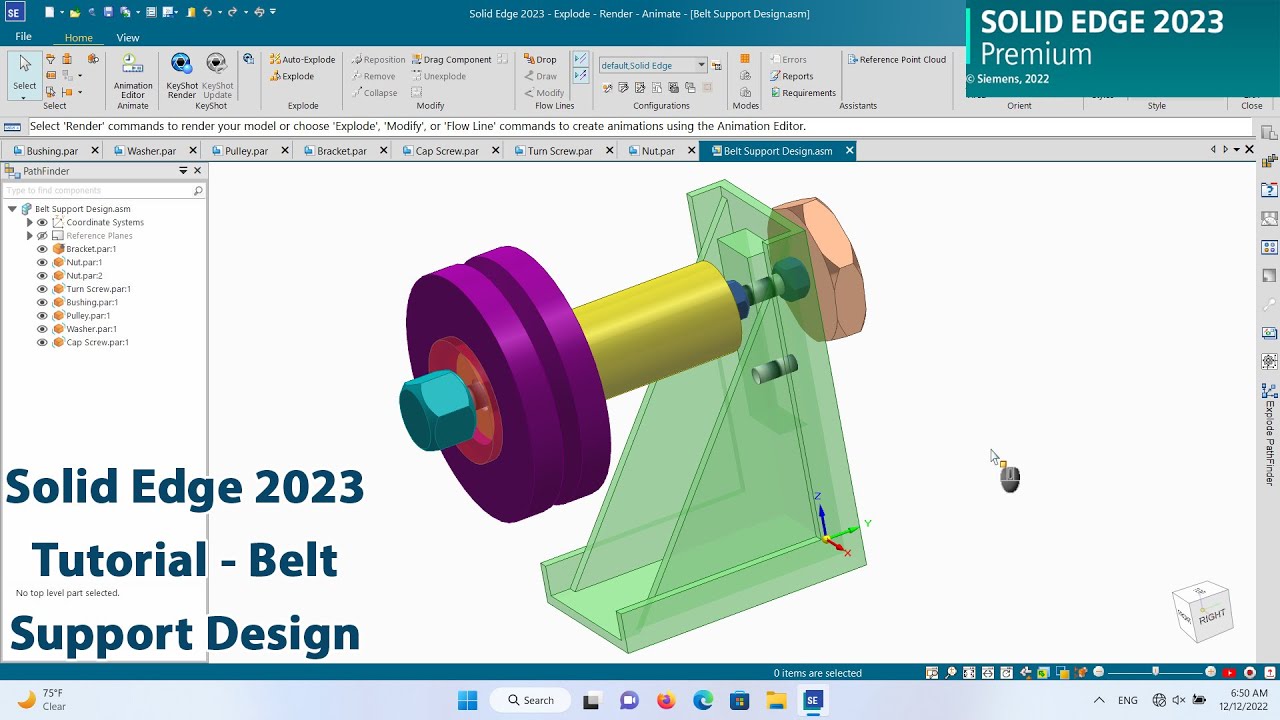
Task: Click Reference Point Cloud
Action: click(x=896, y=60)
